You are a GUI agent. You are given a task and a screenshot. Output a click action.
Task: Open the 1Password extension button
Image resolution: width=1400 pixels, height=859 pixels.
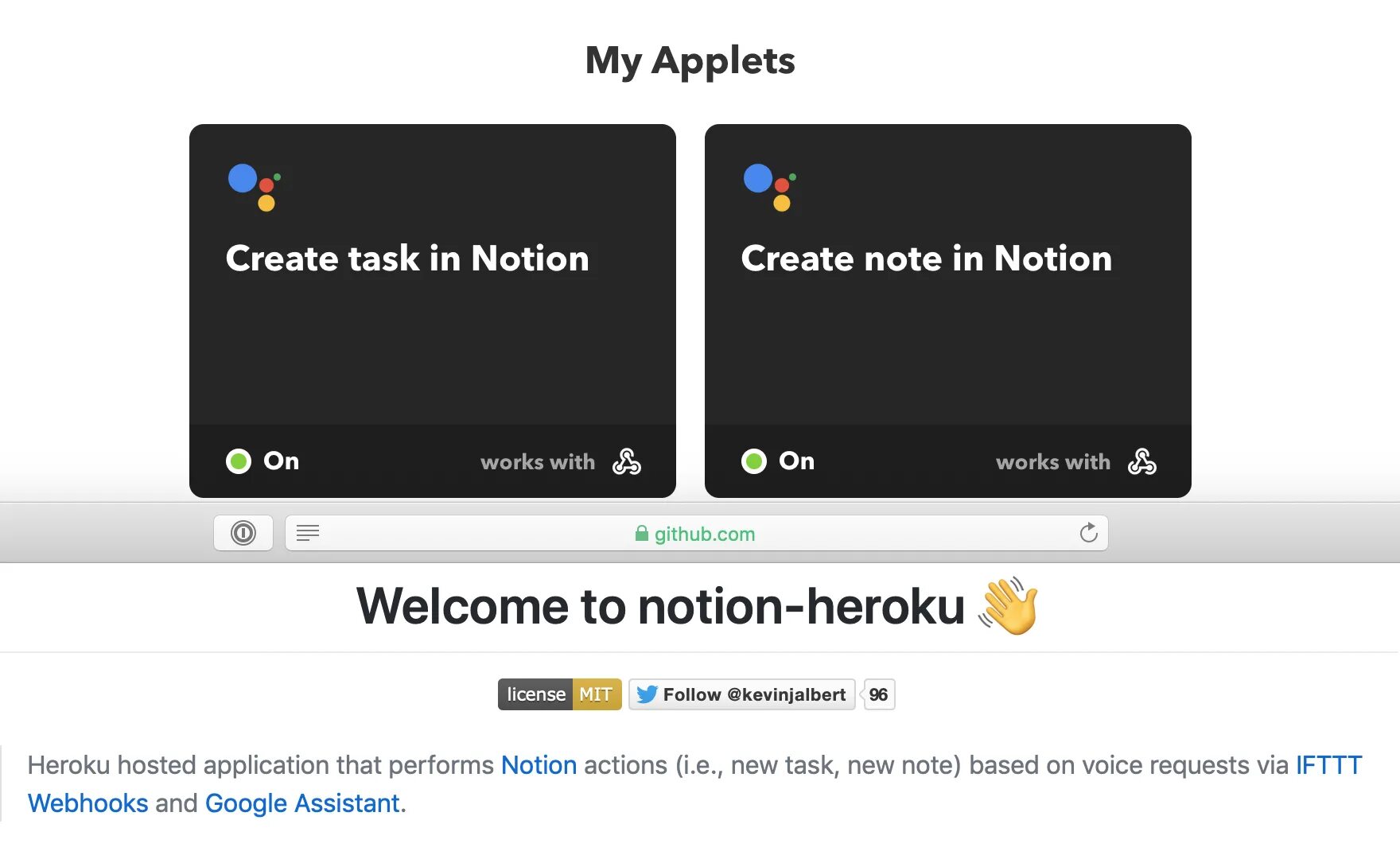[x=243, y=533]
